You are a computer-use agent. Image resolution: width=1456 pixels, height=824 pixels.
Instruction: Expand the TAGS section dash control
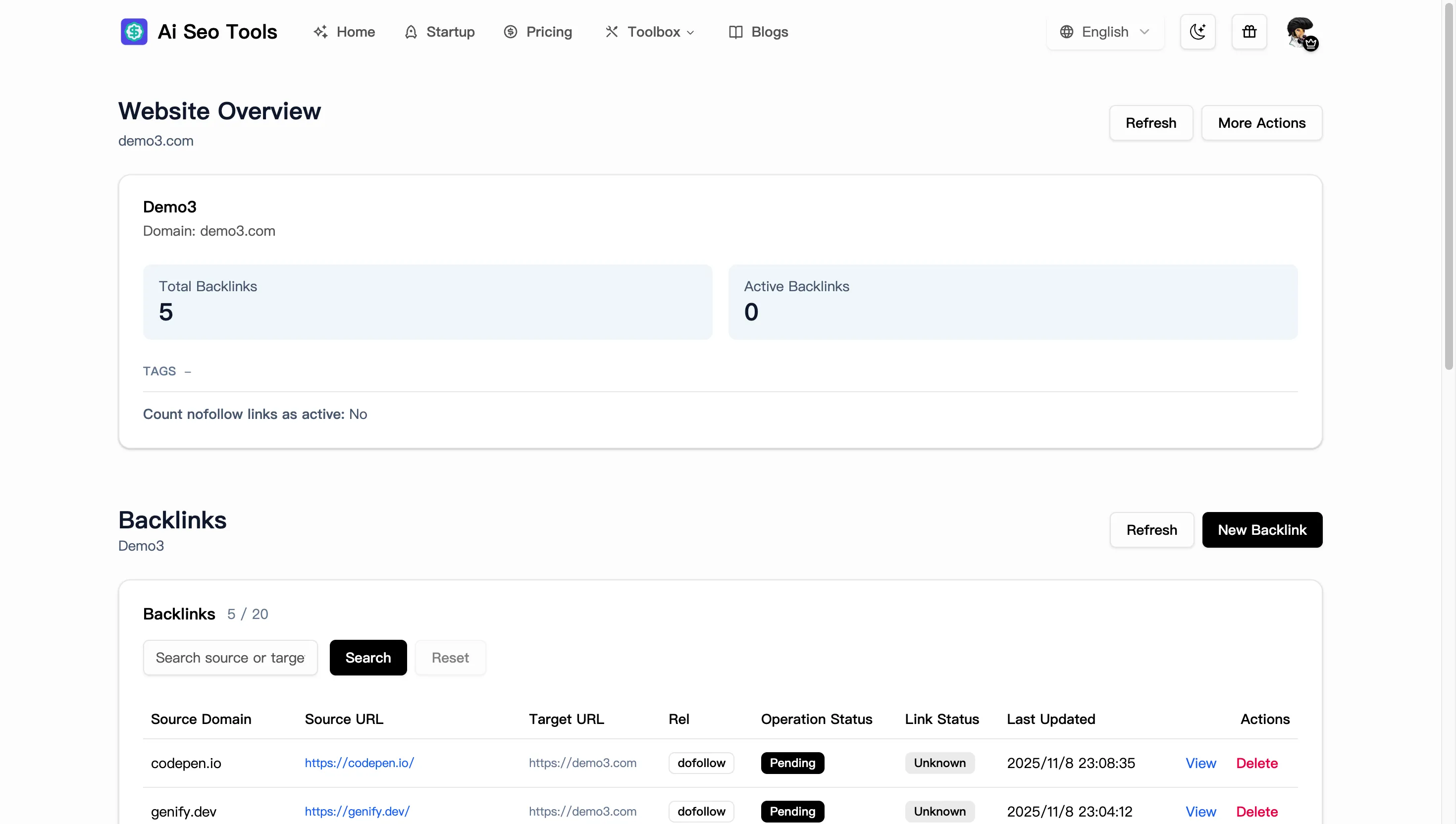(x=187, y=371)
